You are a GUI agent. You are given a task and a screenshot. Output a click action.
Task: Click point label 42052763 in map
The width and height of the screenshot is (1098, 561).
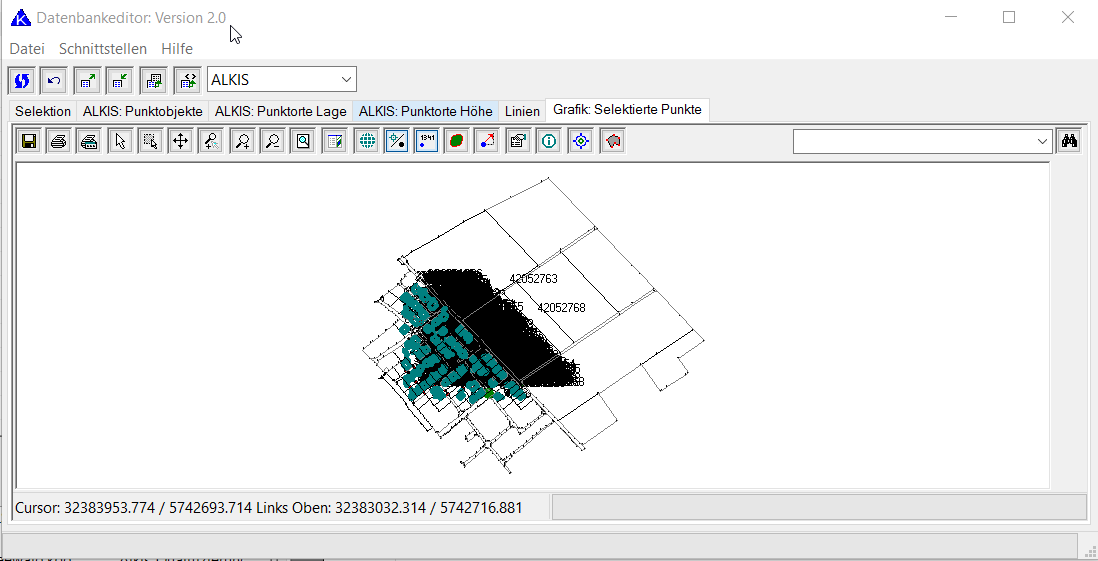click(x=534, y=279)
